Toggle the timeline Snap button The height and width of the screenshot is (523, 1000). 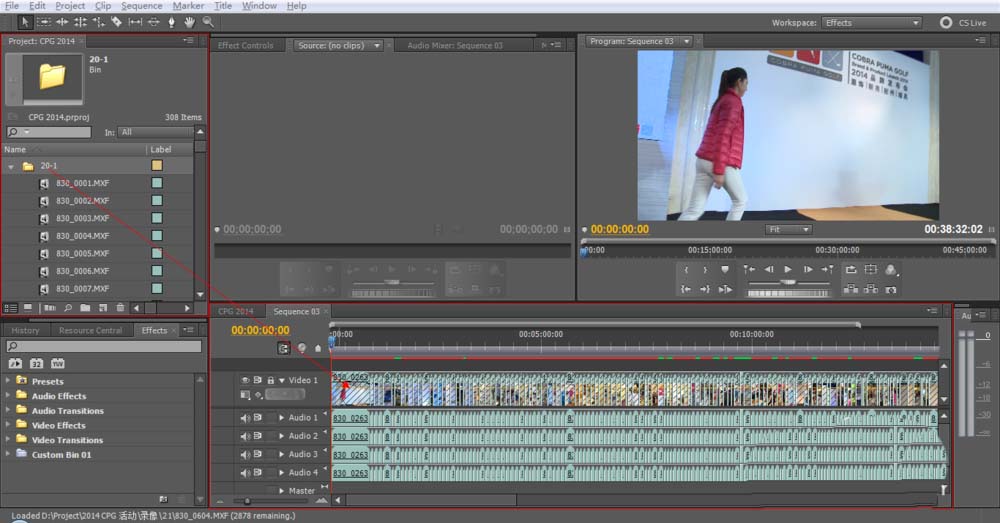click(x=284, y=348)
